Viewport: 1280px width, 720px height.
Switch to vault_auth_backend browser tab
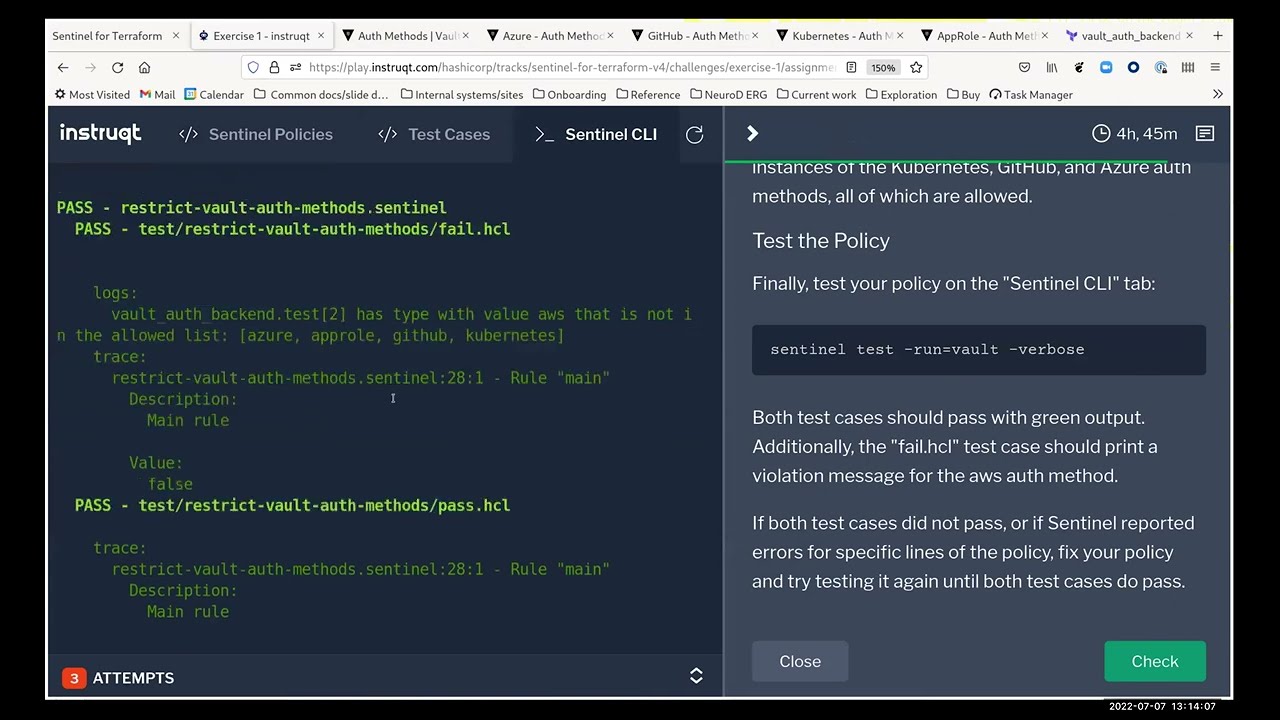(x=1122, y=35)
